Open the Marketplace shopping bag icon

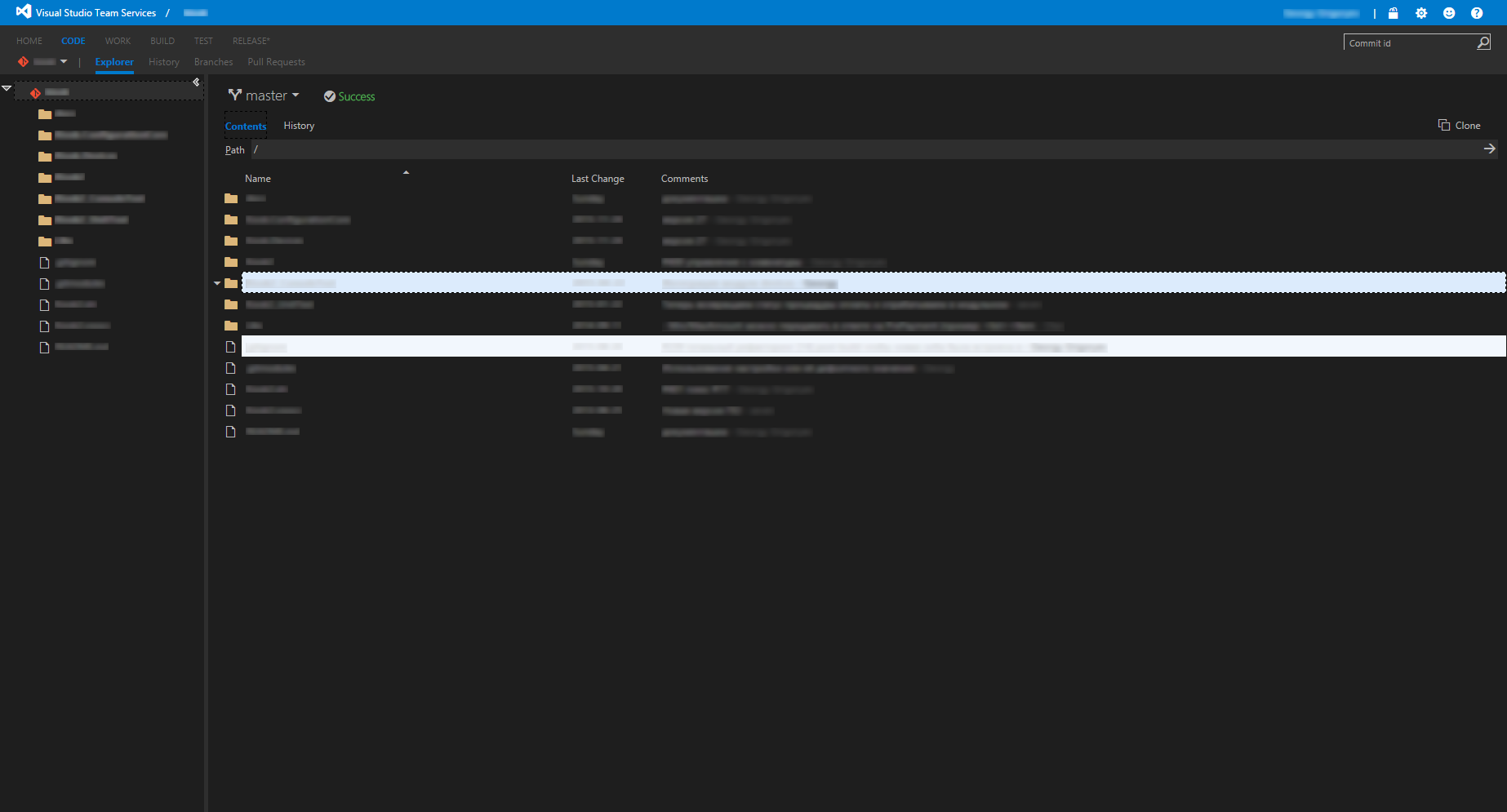click(x=1394, y=13)
